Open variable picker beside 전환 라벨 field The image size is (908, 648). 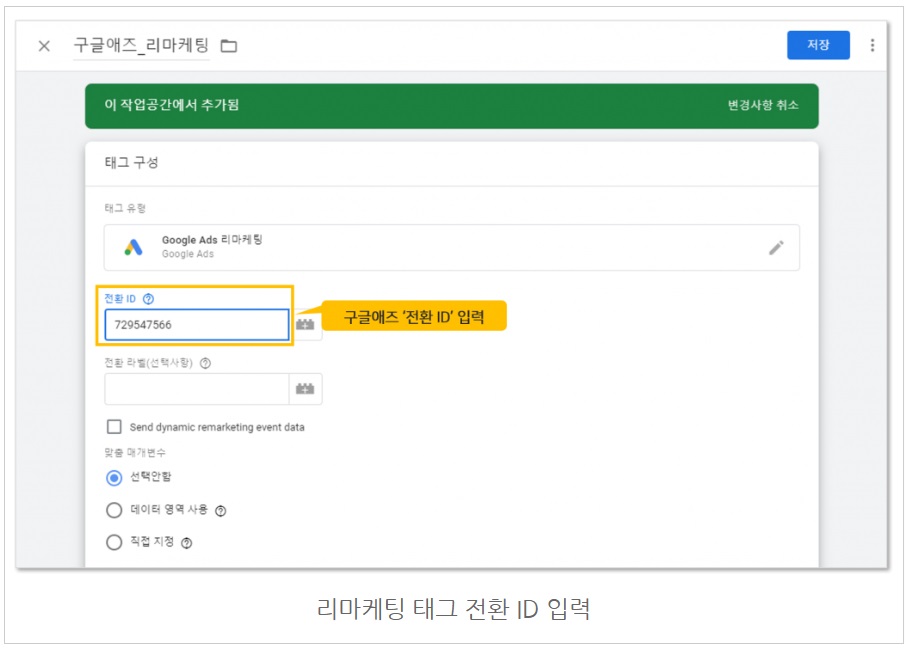pyautogui.click(x=305, y=389)
